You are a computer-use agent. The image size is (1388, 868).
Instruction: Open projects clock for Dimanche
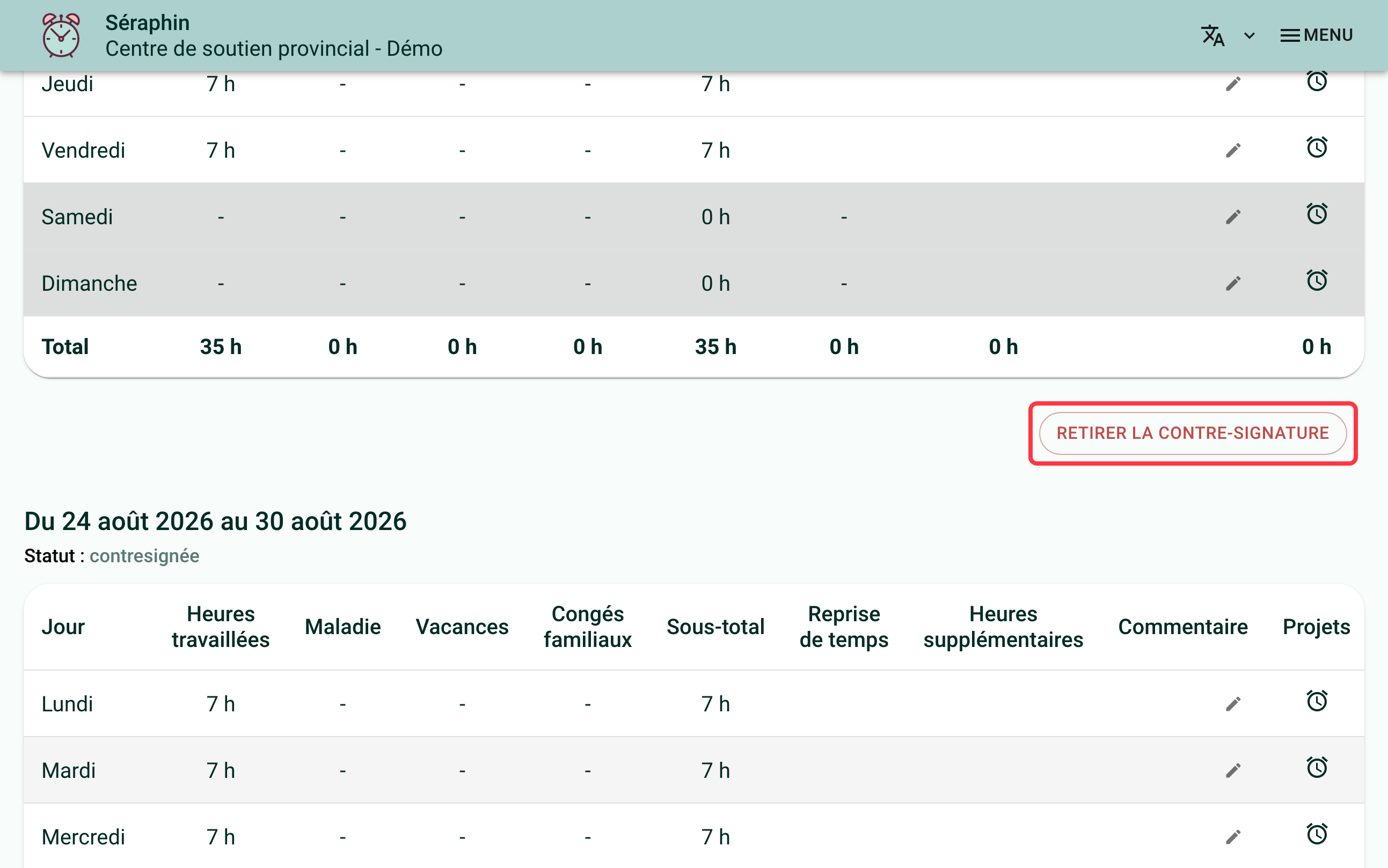point(1317,281)
